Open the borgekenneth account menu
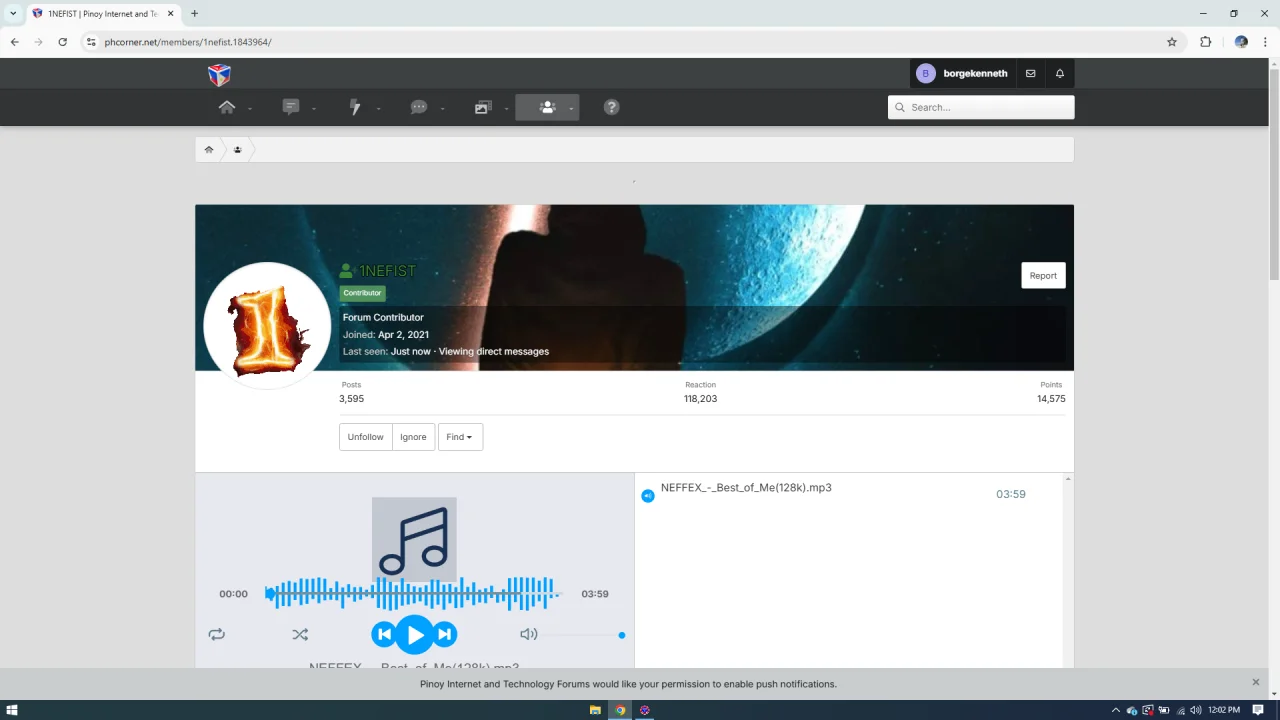Screen dimensions: 1280x720 click(x=962, y=74)
